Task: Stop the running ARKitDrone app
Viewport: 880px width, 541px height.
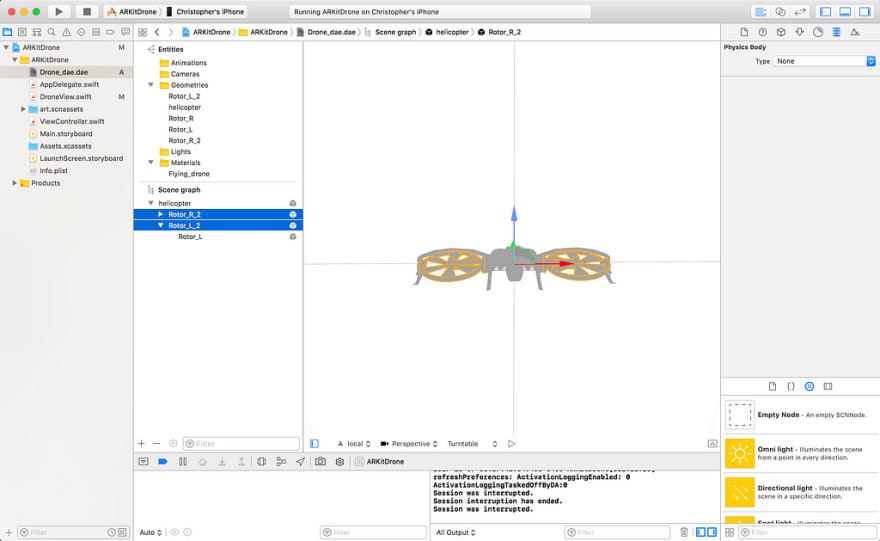Action: click(x=86, y=11)
